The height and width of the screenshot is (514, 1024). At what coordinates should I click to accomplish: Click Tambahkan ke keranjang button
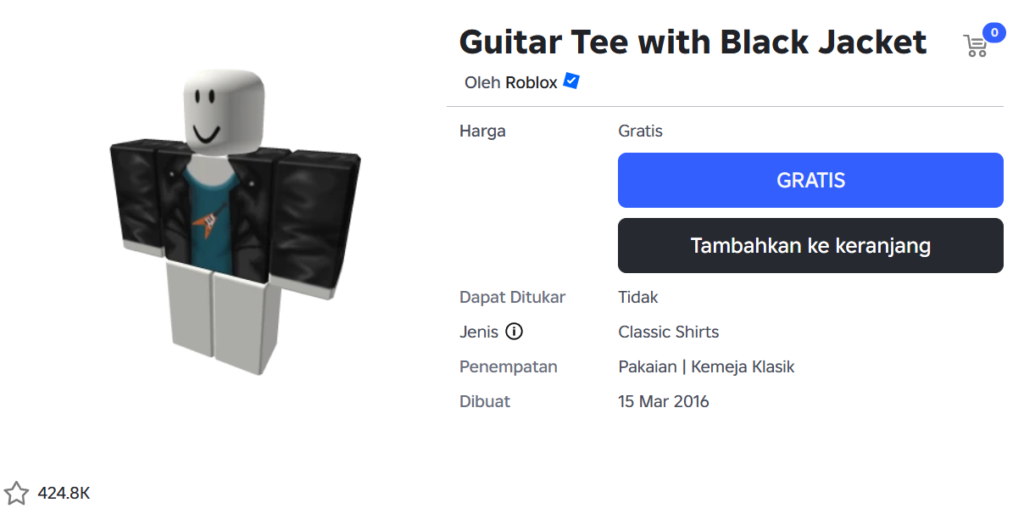[810, 246]
